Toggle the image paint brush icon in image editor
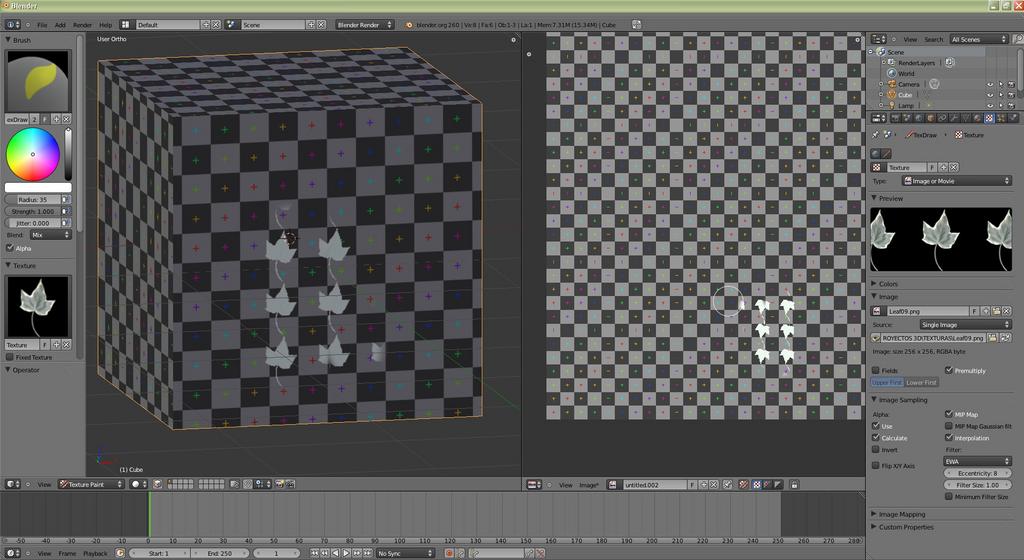The image size is (1024, 560). (743, 484)
